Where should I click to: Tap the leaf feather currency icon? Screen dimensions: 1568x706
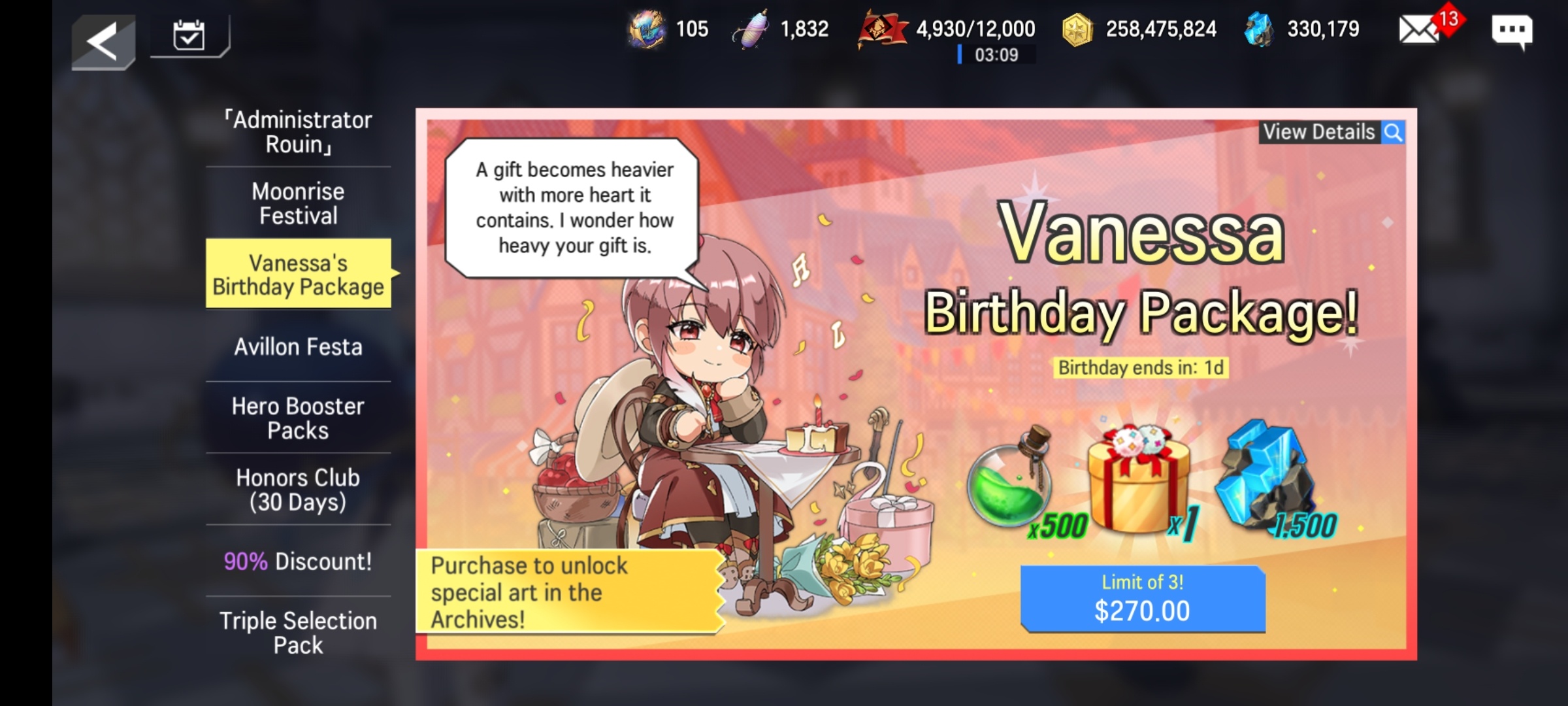[751, 31]
